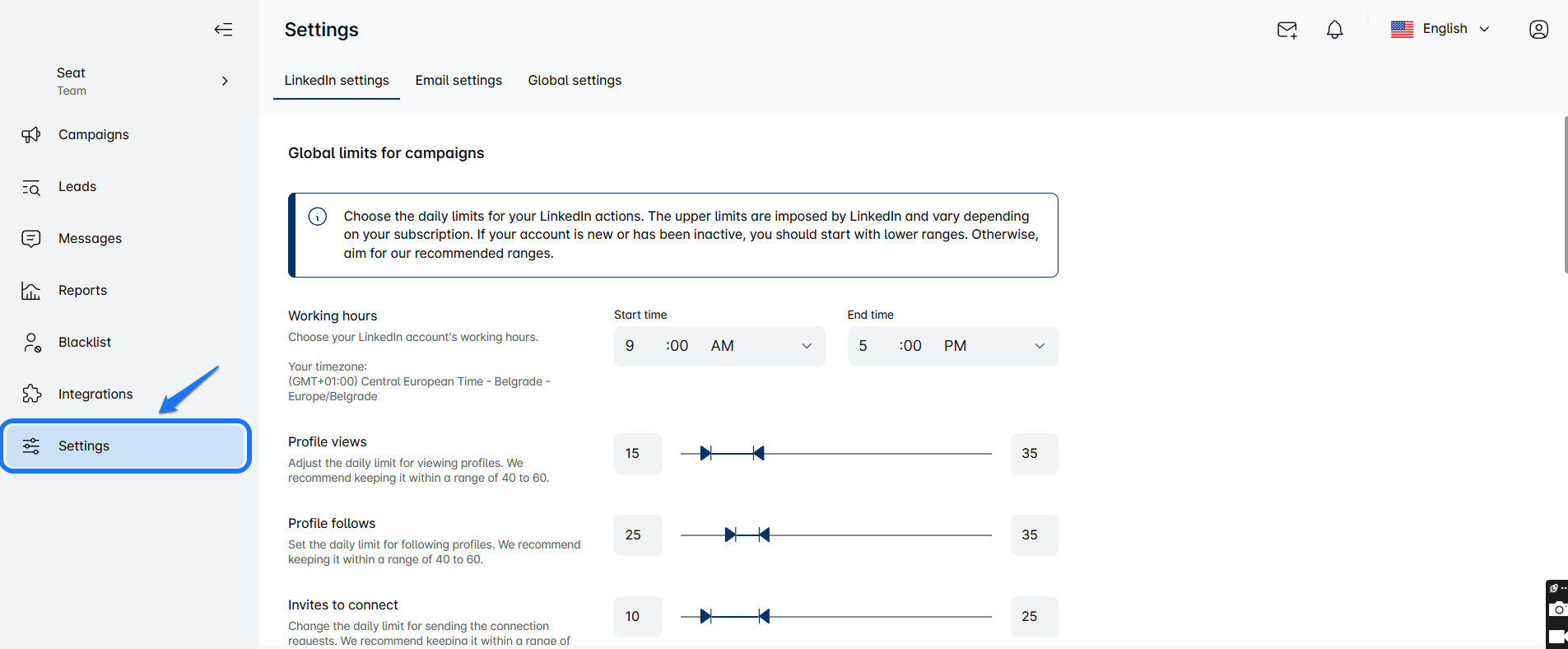The image size is (1568, 649).
Task: Open the Campaigns megaphone icon
Action: coord(31,135)
